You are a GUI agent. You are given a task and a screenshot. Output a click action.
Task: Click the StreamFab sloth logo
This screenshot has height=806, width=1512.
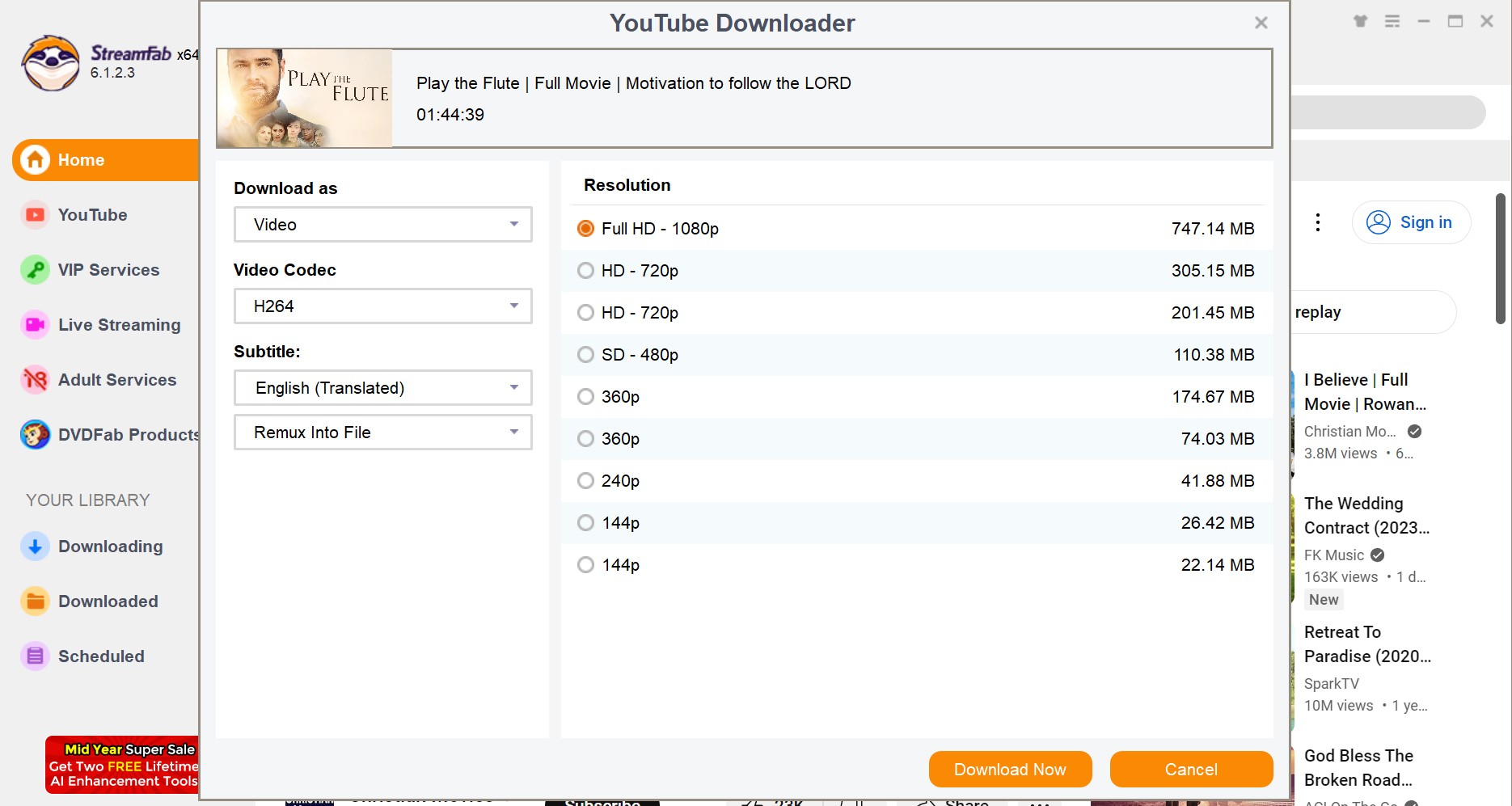click(x=51, y=63)
